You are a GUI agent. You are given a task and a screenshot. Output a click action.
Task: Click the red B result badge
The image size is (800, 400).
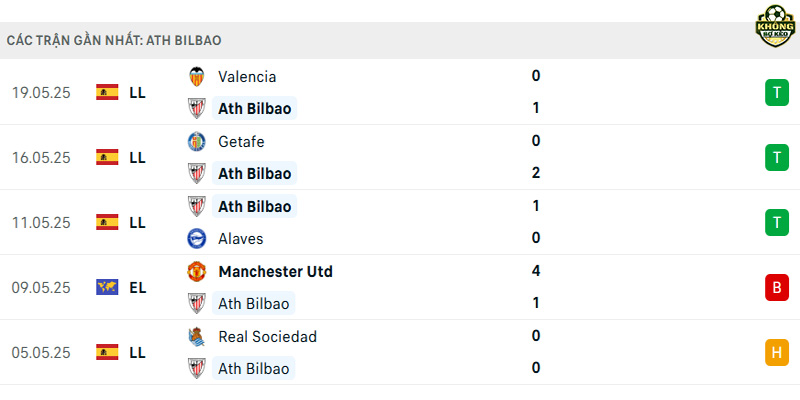(x=777, y=287)
